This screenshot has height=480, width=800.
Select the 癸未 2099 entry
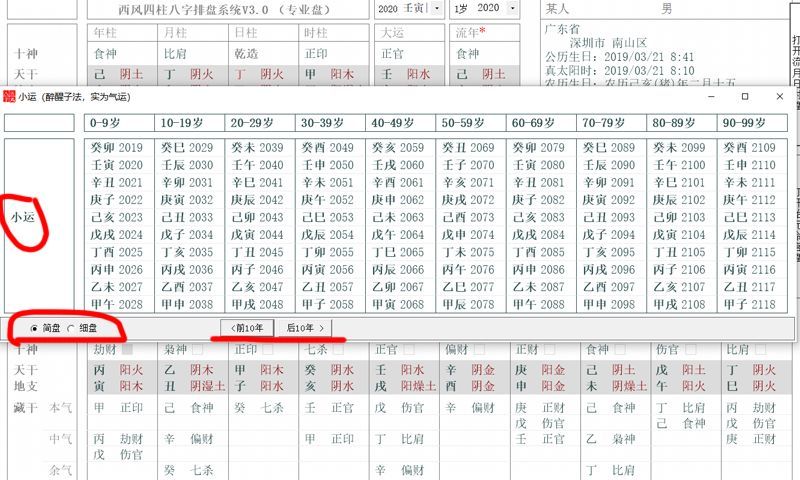coord(680,148)
